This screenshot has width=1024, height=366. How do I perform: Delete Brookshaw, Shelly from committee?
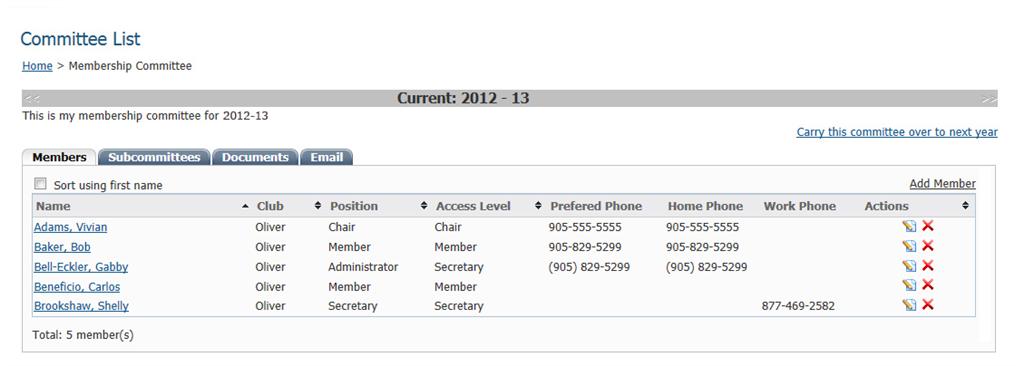tap(927, 305)
